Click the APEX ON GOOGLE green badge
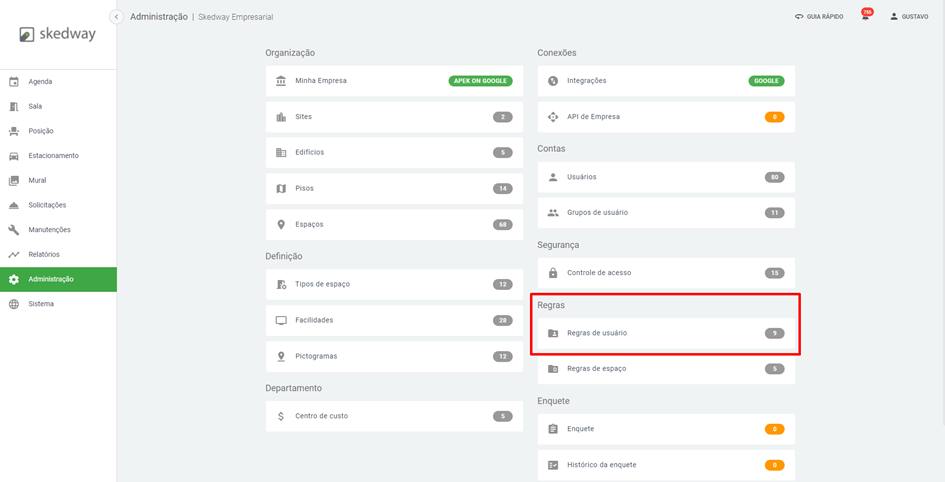945x482 pixels. click(x=480, y=81)
